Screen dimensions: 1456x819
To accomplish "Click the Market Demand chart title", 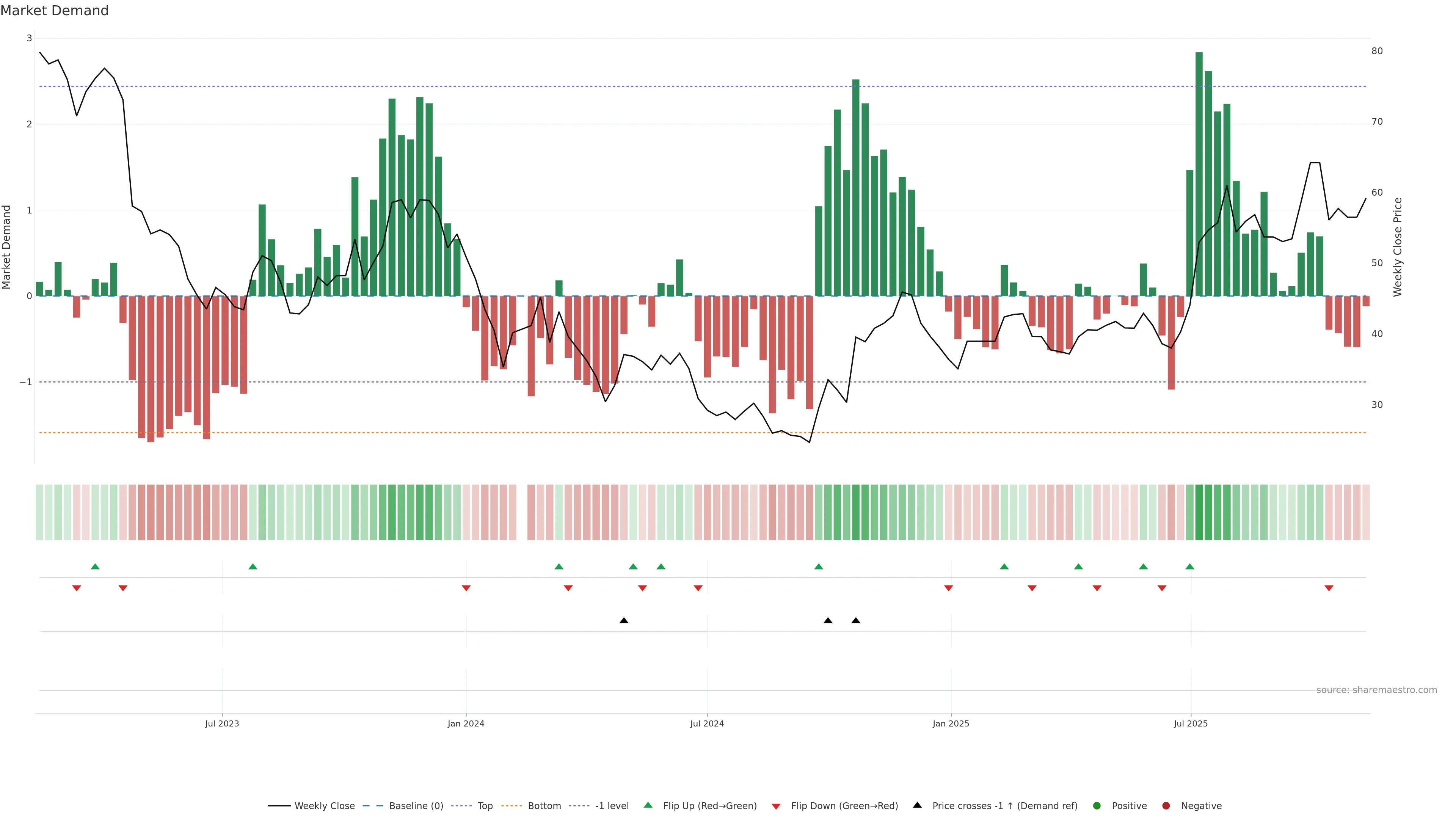I will (54, 11).
